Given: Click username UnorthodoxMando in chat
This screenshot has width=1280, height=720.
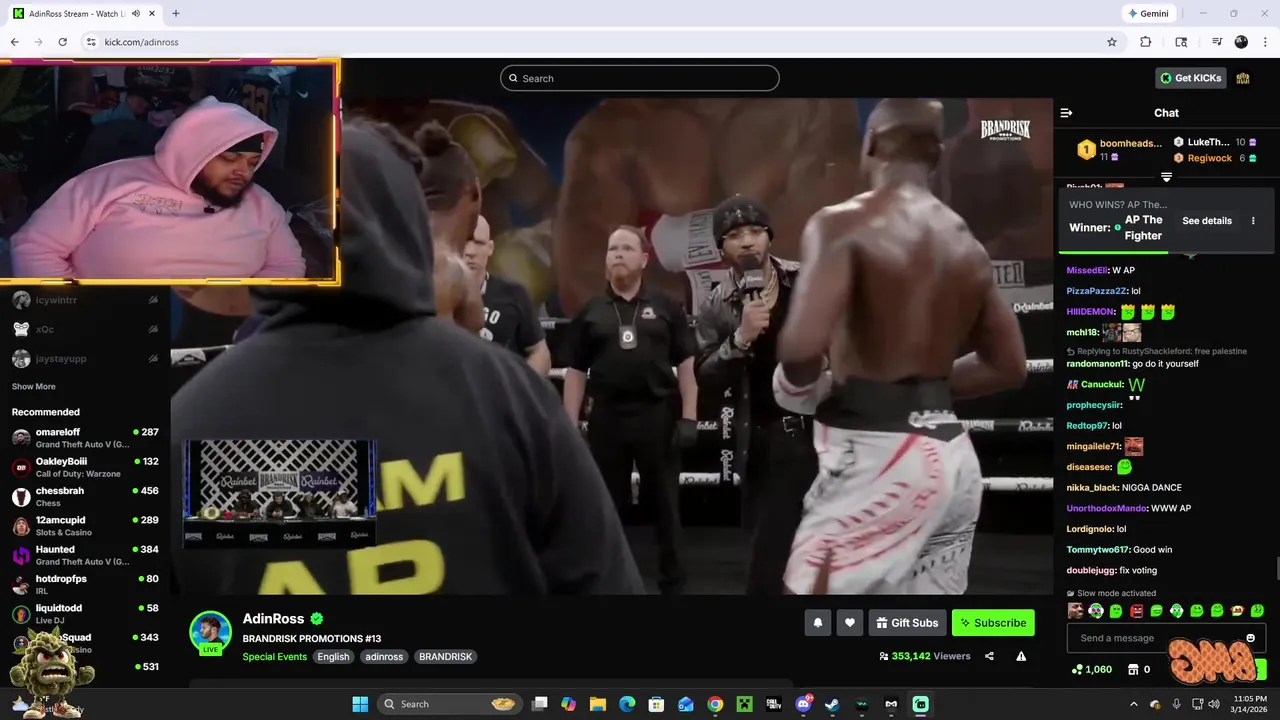Looking at the screenshot, I should [x=1106, y=508].
